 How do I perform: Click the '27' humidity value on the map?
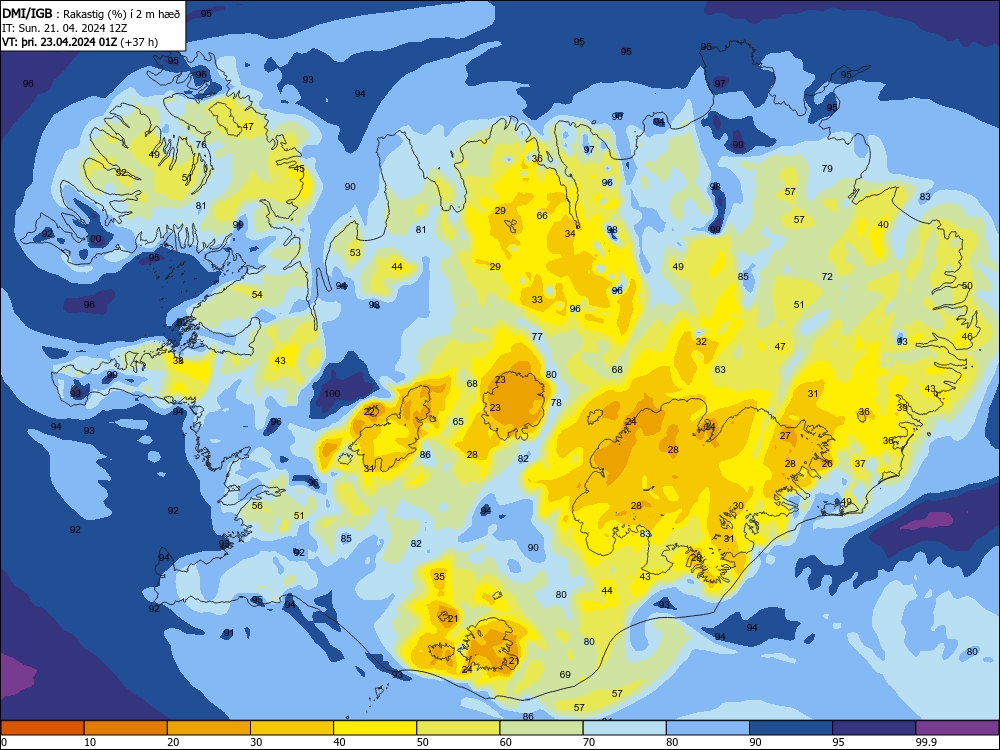pyautogui.click(x=785, y=436)
